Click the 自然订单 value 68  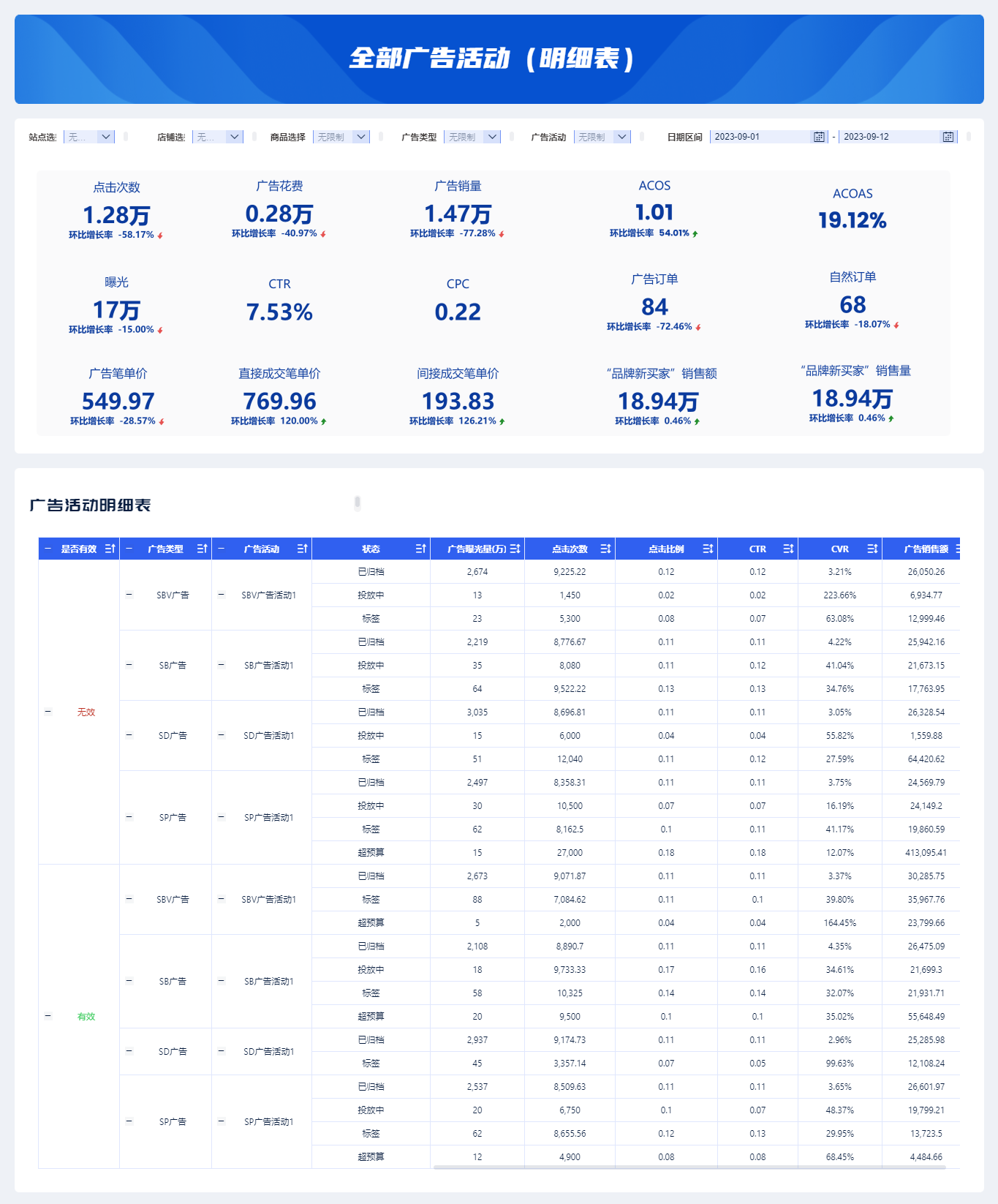tap(853, 305)
